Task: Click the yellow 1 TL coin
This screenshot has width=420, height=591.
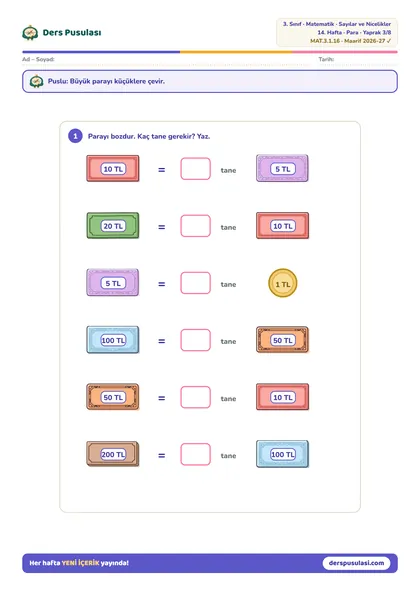Action: (x=283, y=283)
